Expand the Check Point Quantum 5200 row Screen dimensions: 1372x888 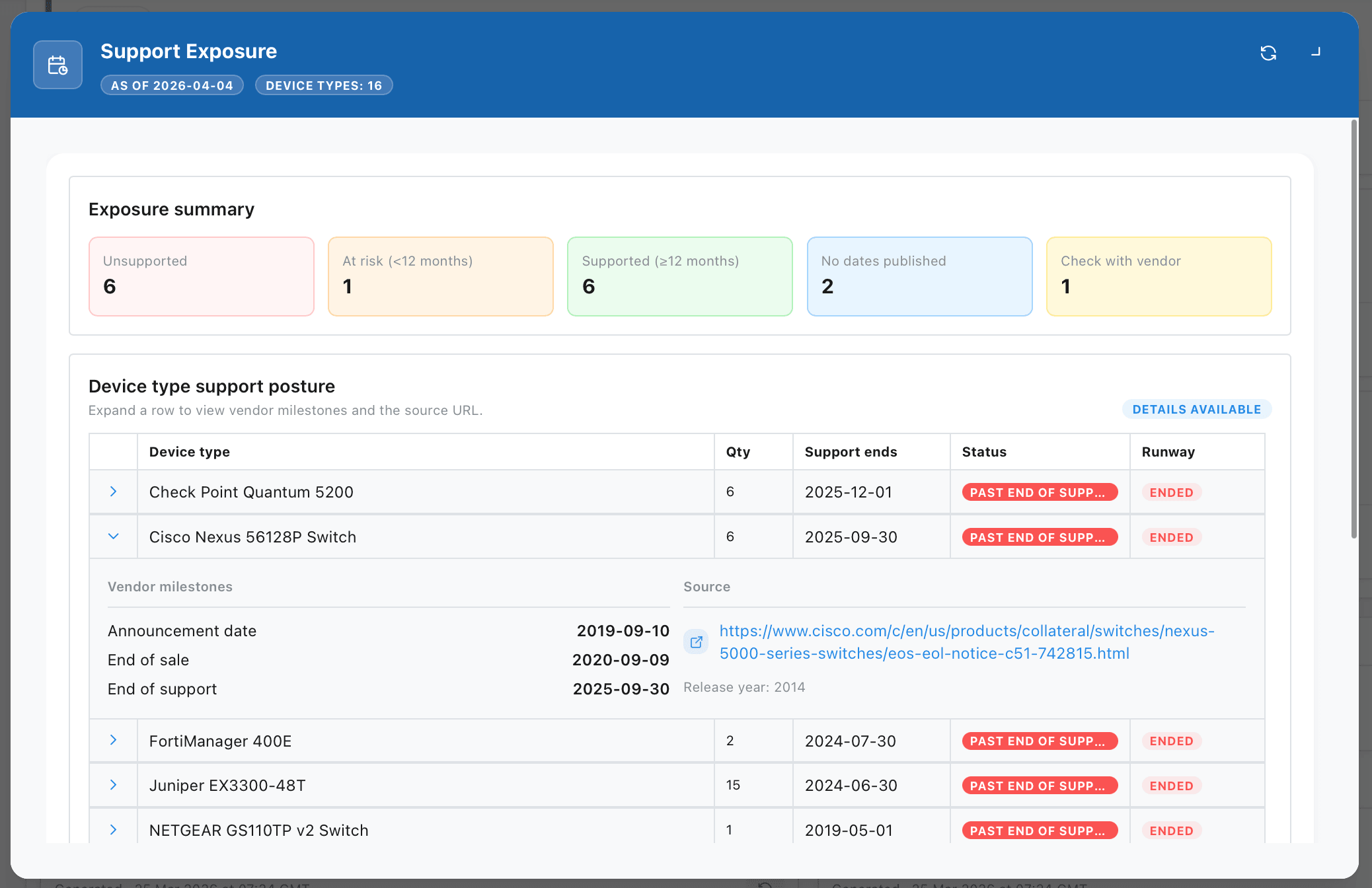click(x=113, y=492)
